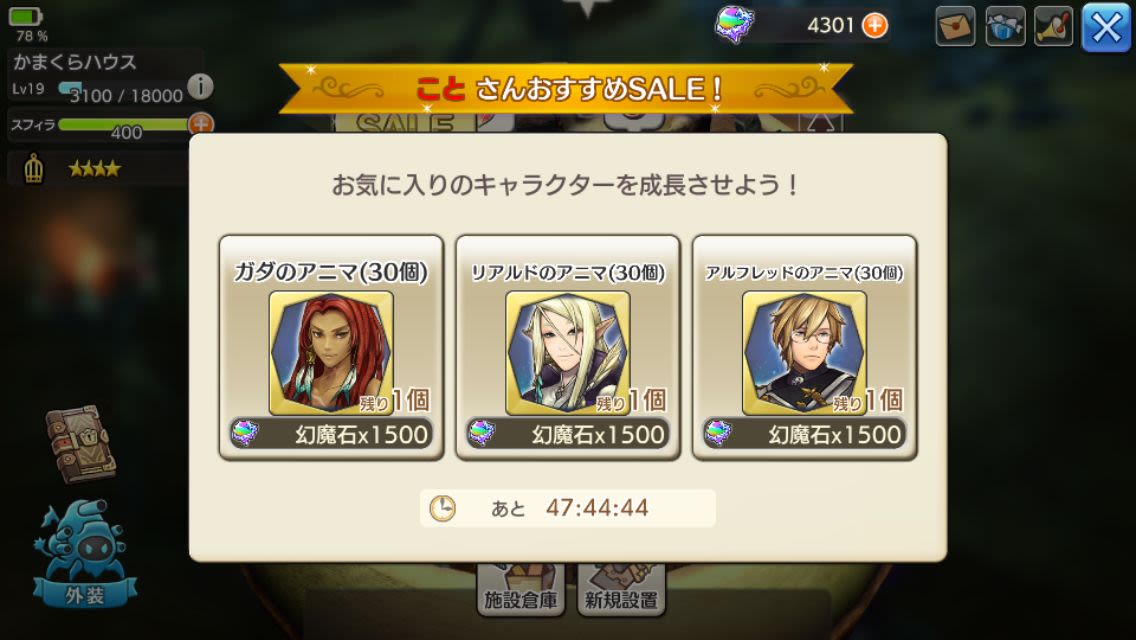Viewport: 1136px width, 640px height.
Task: Click the birdcage icon near stars
Action: tap(33, 169)
